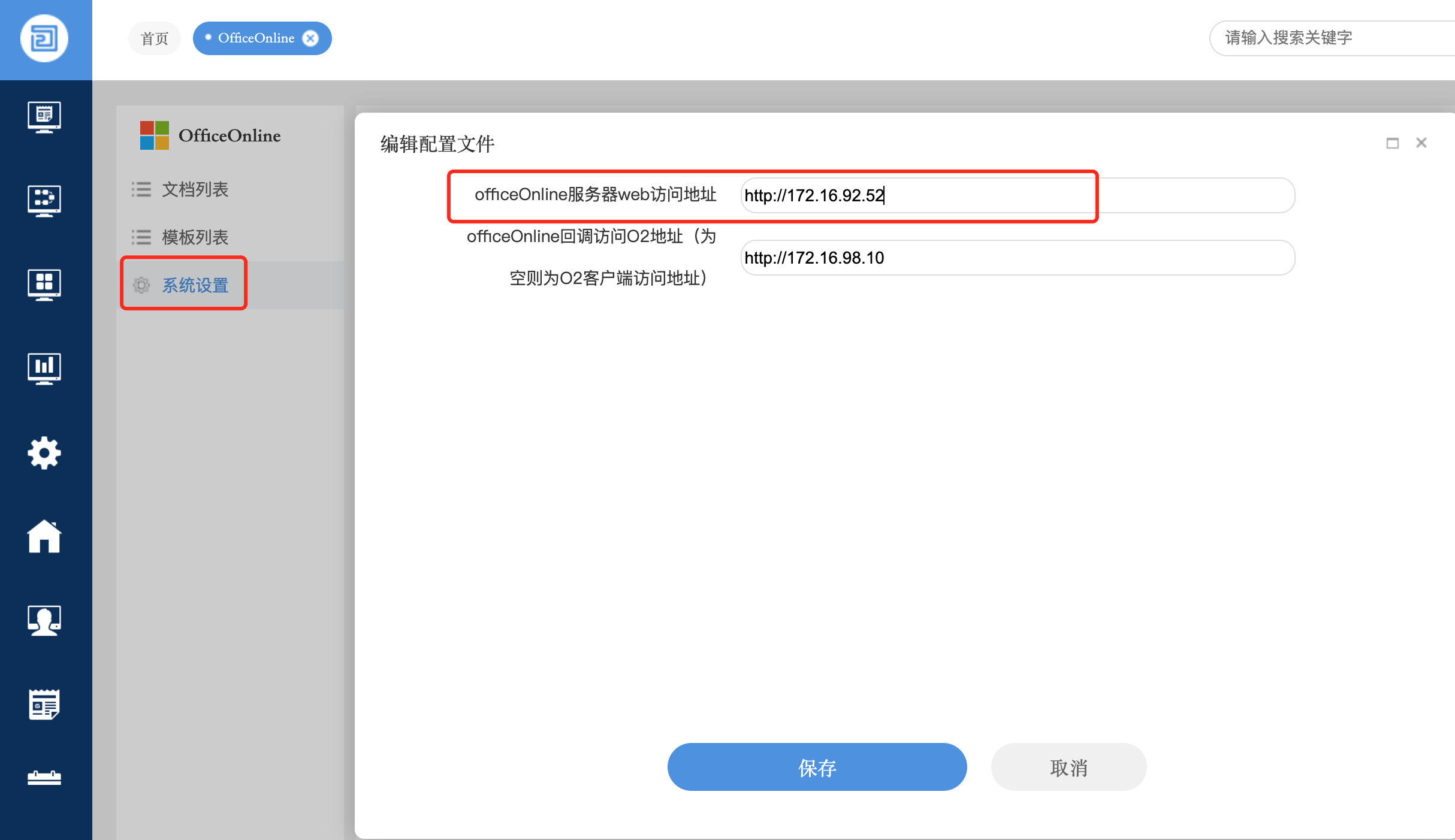Close the OfficeOnline tab with its X
Image resolution: width=1455 pixels, height=840 pixels.
(x=310, y=38)
